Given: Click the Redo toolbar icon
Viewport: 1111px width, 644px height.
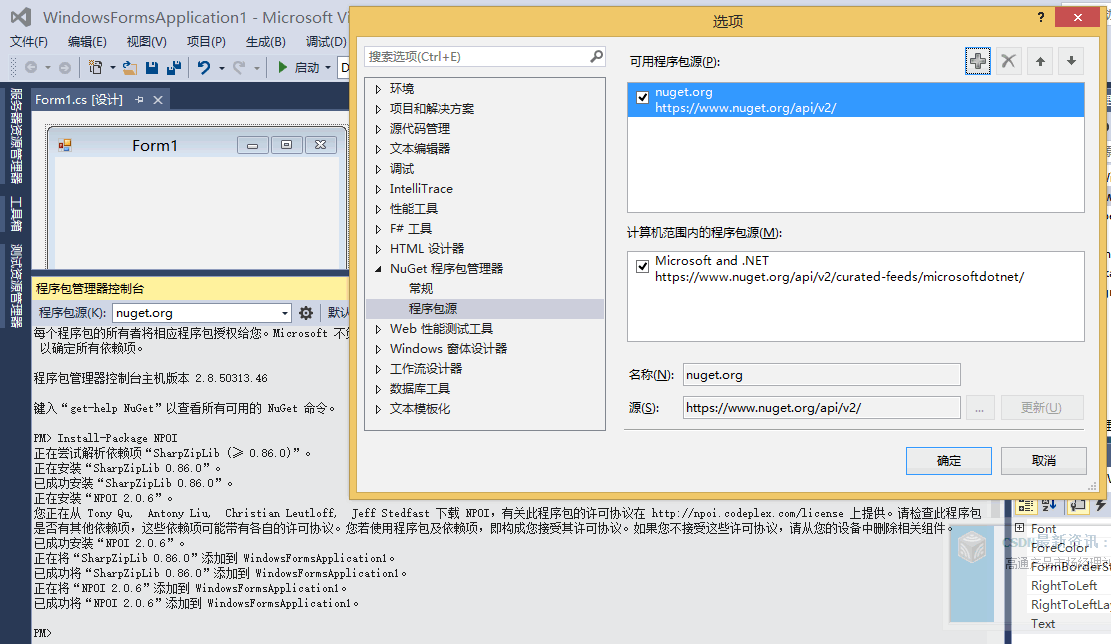Looking at the screenshot, I should tap(239, 67).
